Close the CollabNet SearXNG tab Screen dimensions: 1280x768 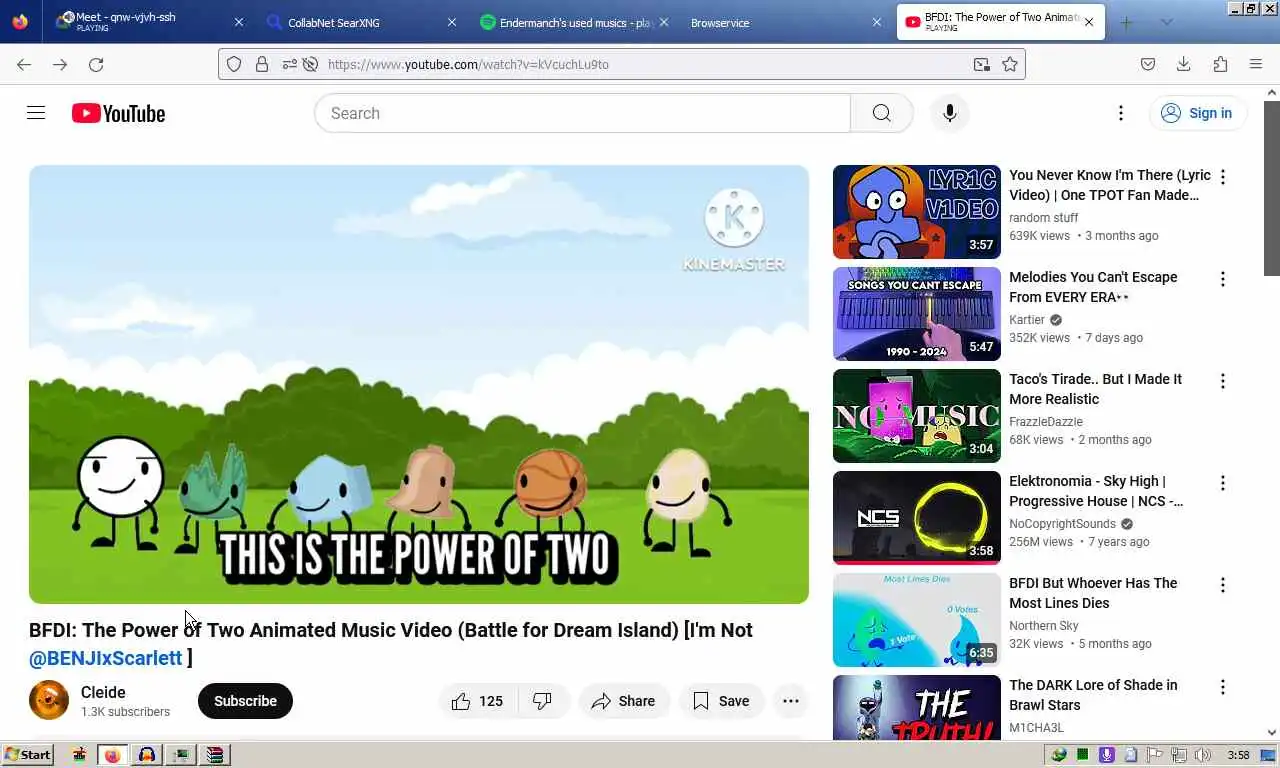click(x=451, y=22)
